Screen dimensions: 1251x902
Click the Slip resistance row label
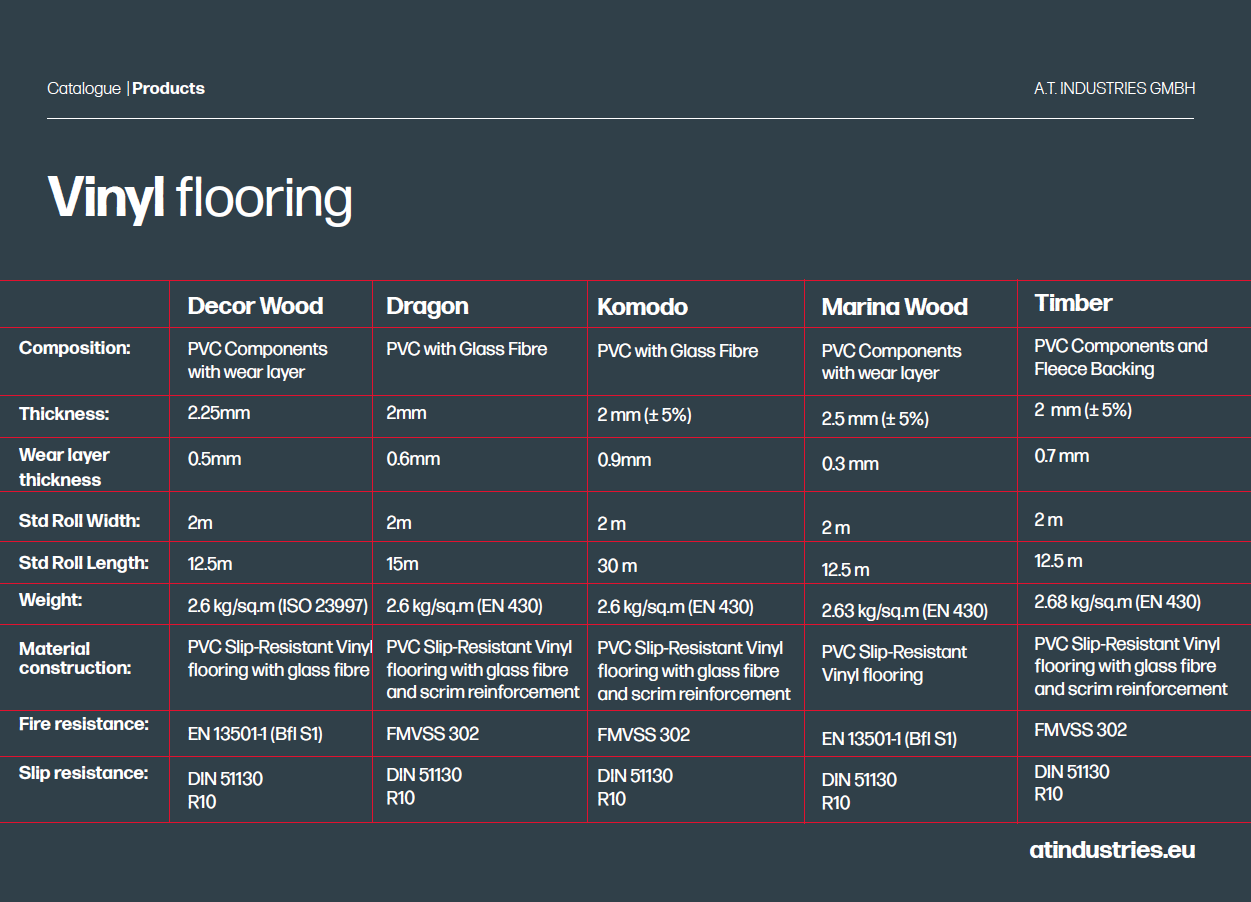(83, 773)
